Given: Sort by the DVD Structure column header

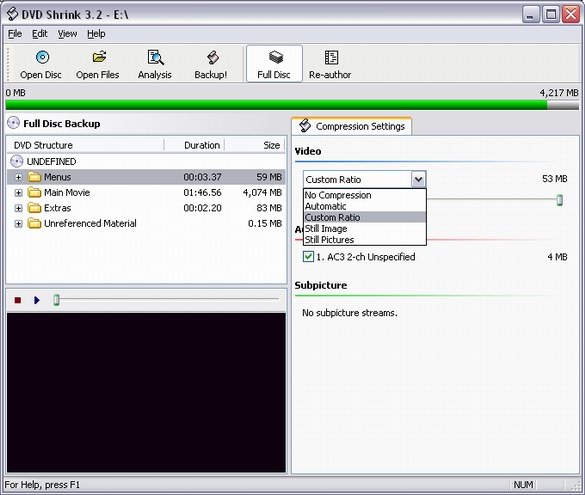Looking at the screenshot, I should 85,145.
